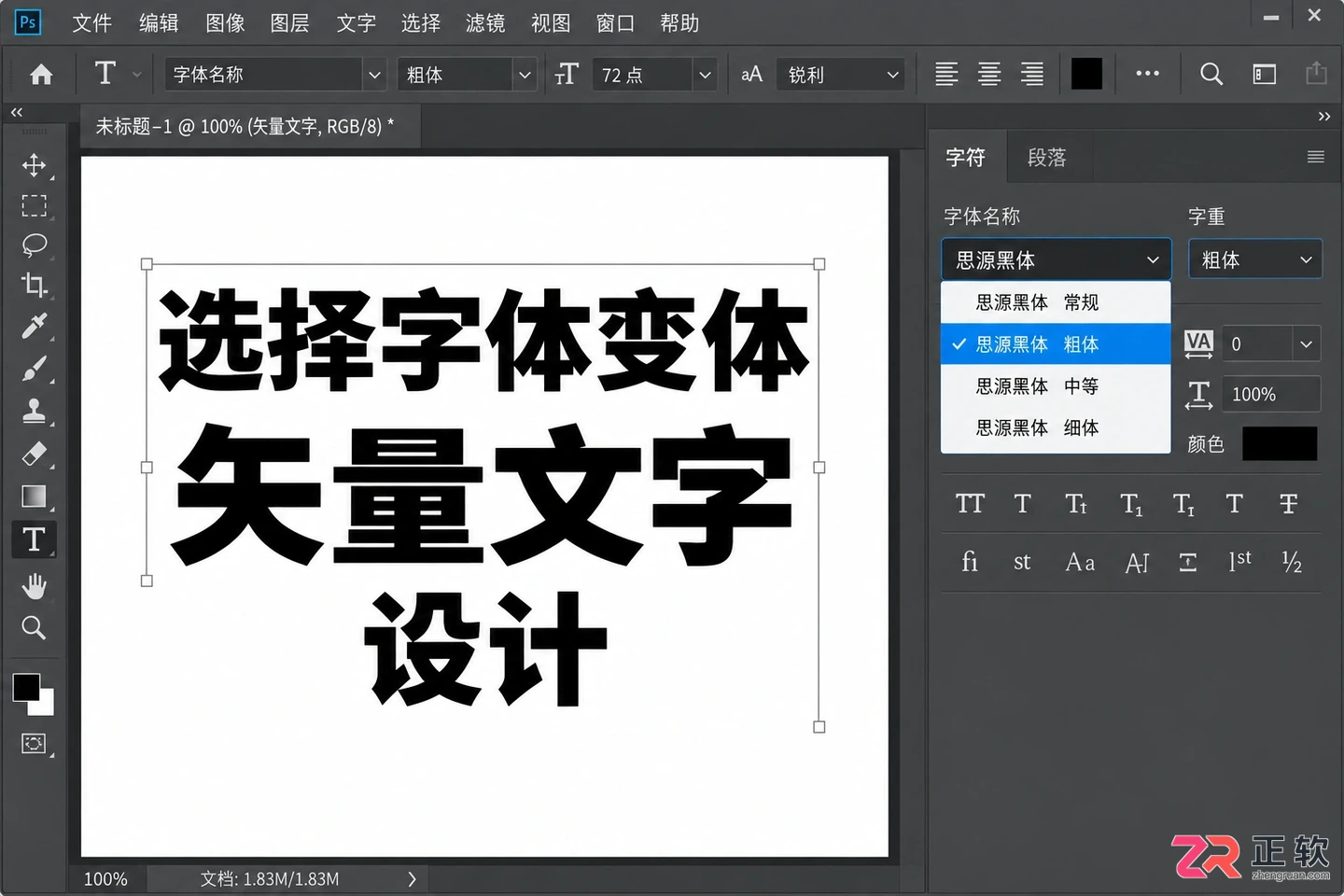Screen dimensions: 1344x896
Task: Click the search magnifier in options bar
Action: (x=1211, y=74)
